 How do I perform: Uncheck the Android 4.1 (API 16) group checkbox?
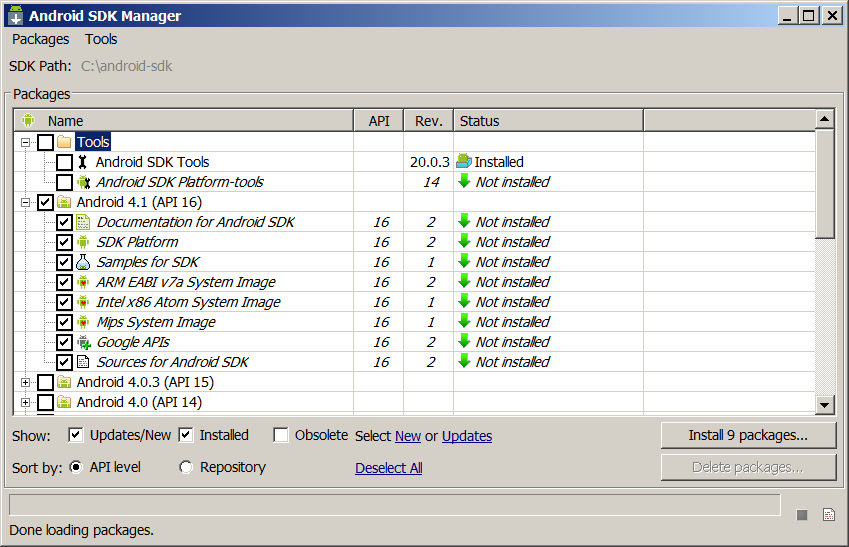pos(45,203)
